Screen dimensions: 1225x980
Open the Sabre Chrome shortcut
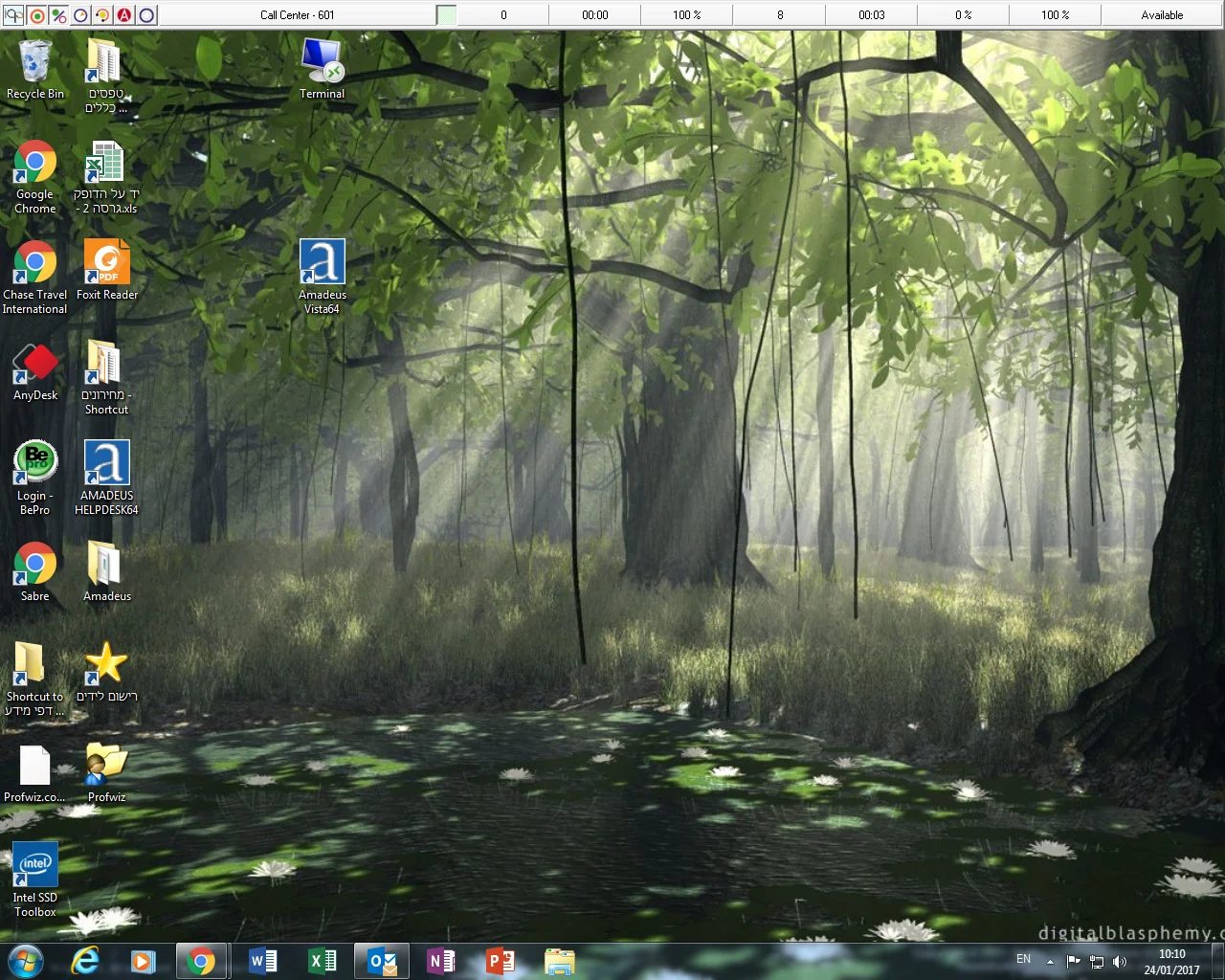[x=35, y=565]
